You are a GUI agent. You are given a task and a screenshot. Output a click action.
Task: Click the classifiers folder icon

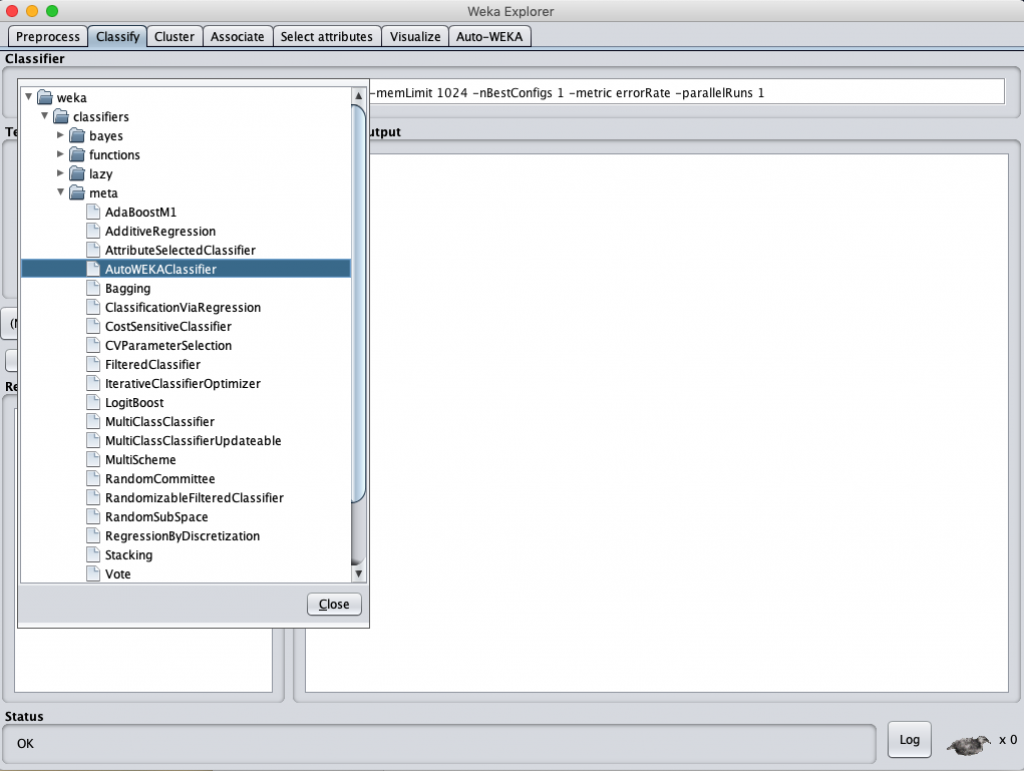pyautogui.click(x=61, y=116)
